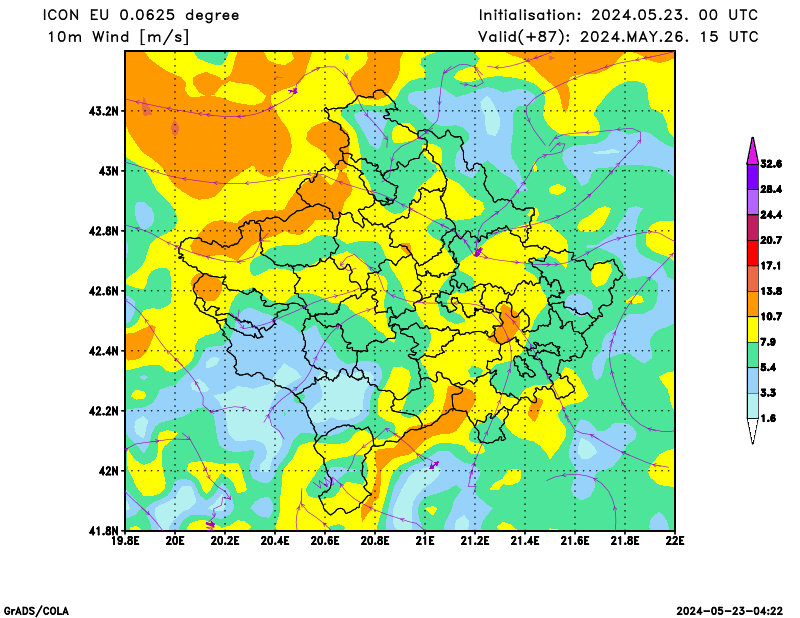Click the red colorbar band below 20.7
The image size is (800, 618).
pyautogui.click(x=753, y=253)
